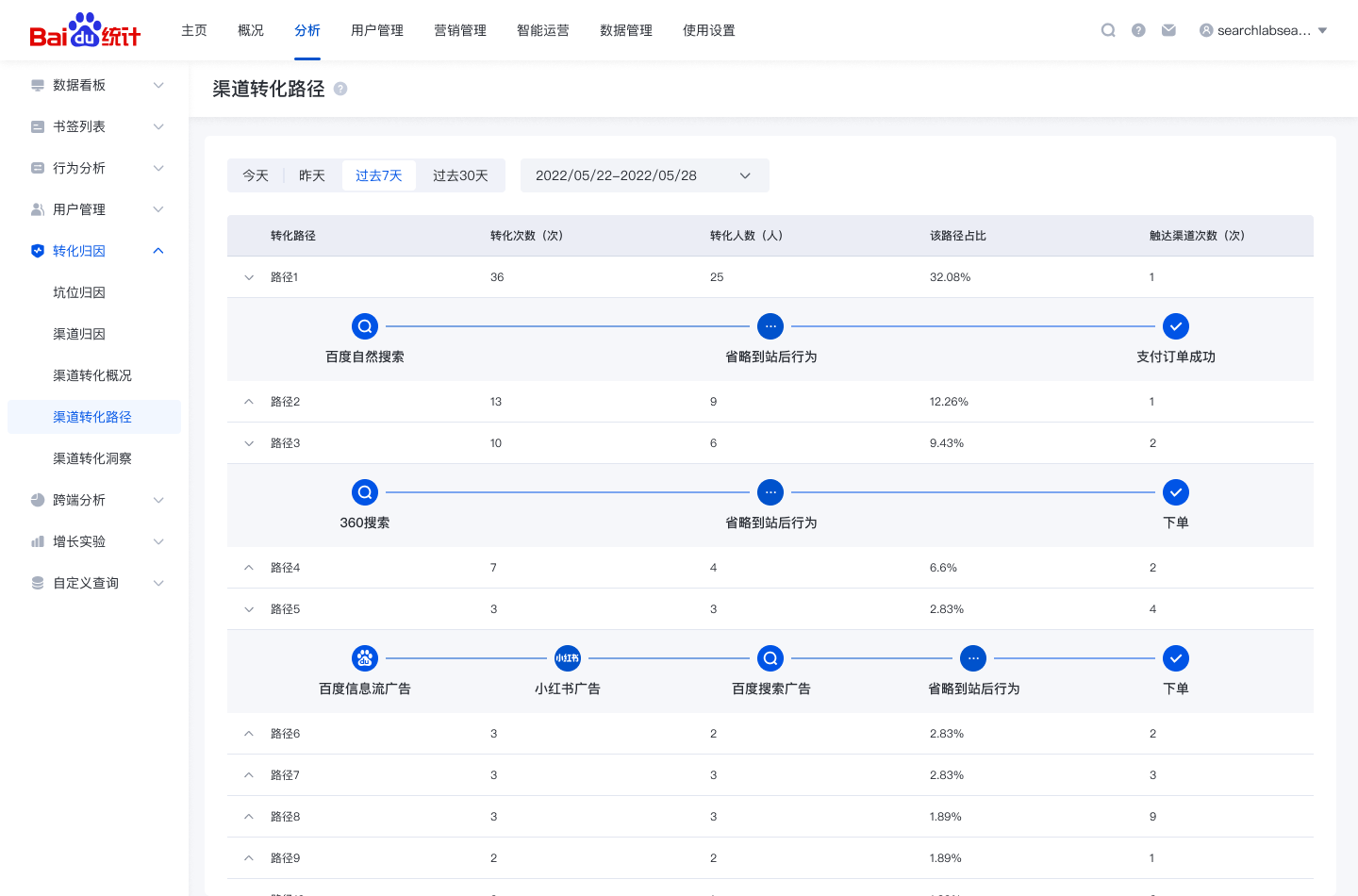This screenshot has width=1358, height=896.
Task: Open the date range dropdown 2022/05/22–2022/05/28
Action: pyautogui.click(x=645, y=175)
